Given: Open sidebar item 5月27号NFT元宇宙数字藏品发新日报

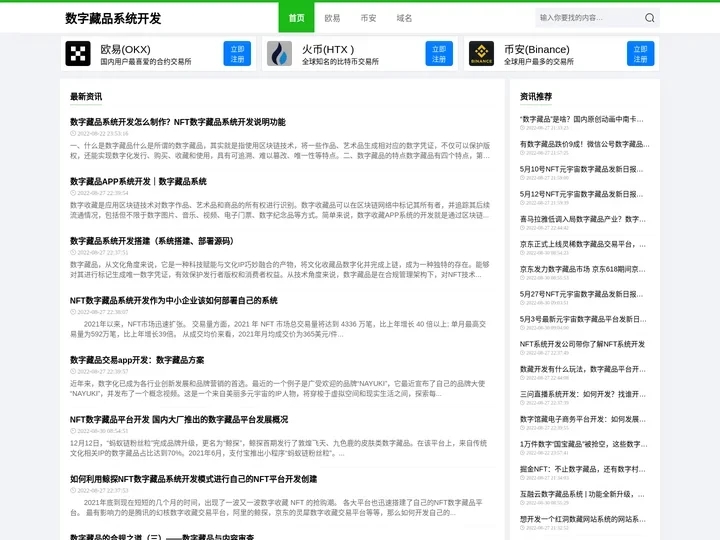Looking at the screenshot, I should pos(581,294).
